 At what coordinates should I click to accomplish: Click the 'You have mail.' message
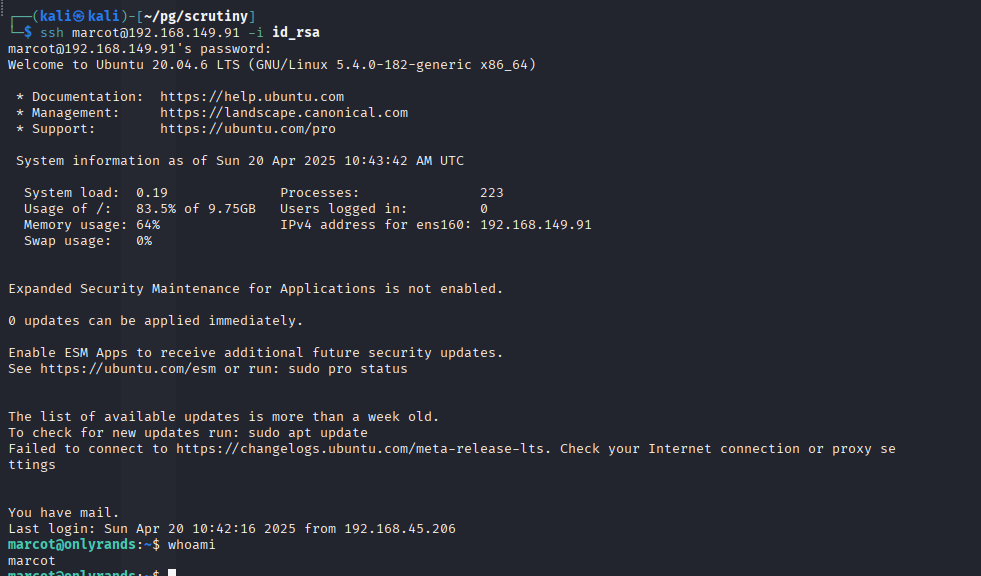63,513
